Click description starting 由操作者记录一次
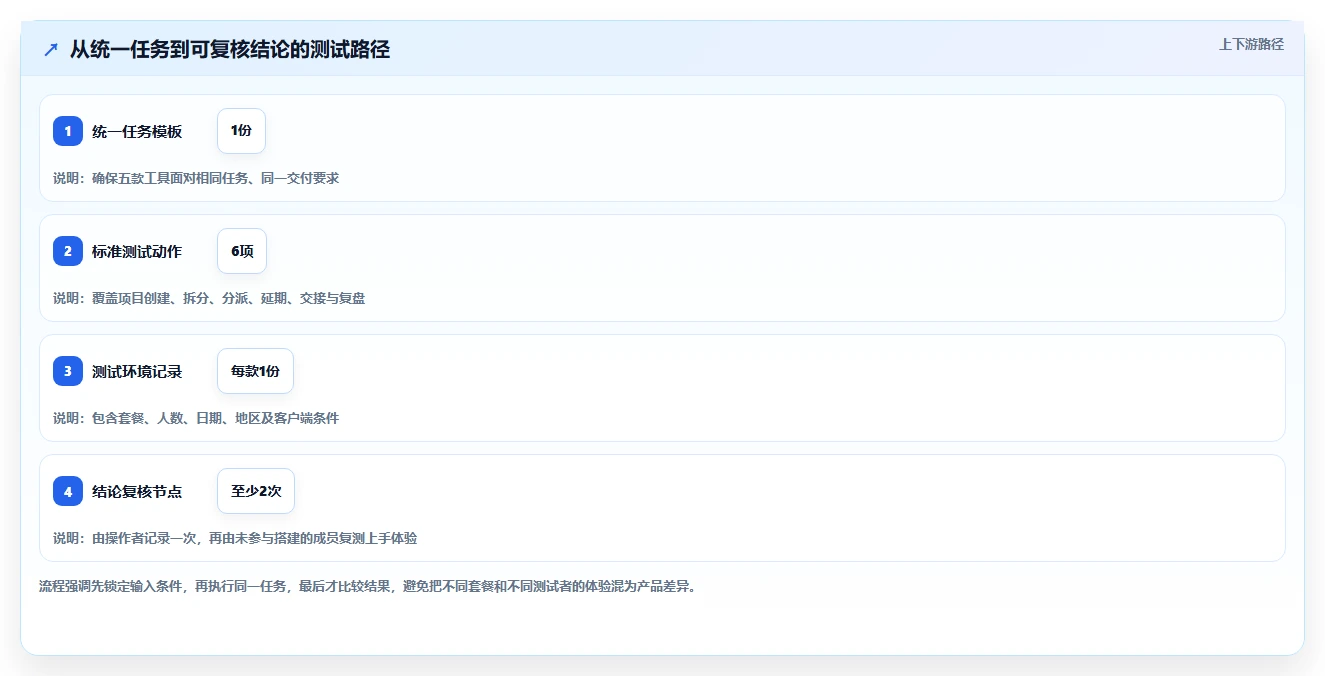Viewport: 1325px width, 676px height. click(x=235, y=538)
